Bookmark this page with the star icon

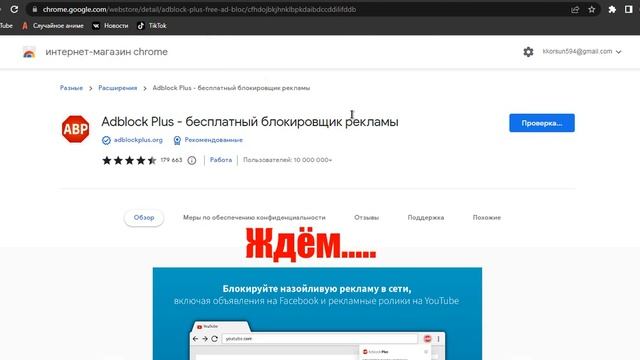591,9
